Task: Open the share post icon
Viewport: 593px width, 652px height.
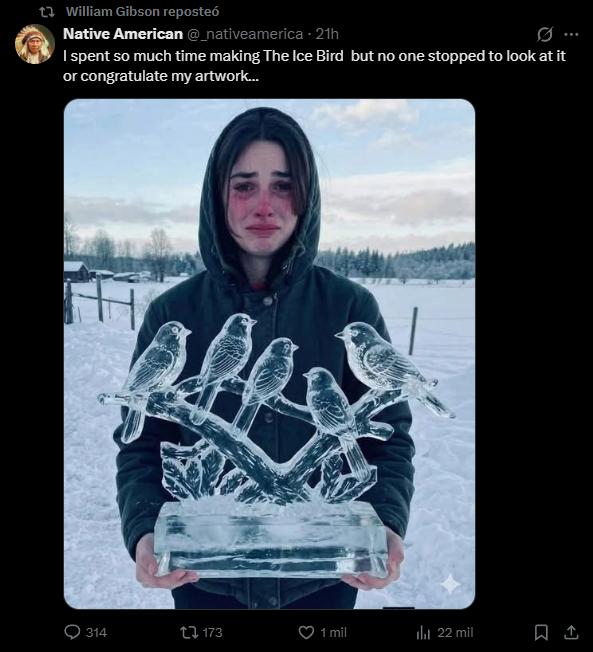Action: [x=571, y=632]
